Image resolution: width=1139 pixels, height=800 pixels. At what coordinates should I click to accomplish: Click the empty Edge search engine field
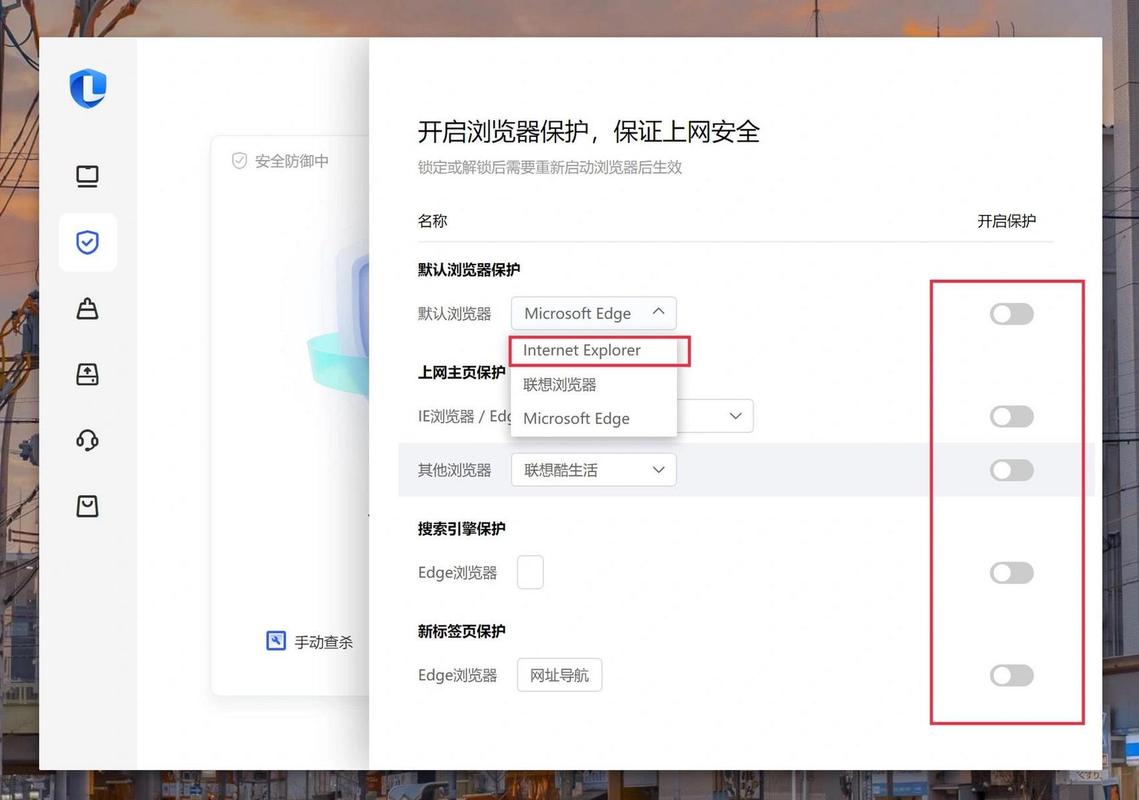click(530, 573)
